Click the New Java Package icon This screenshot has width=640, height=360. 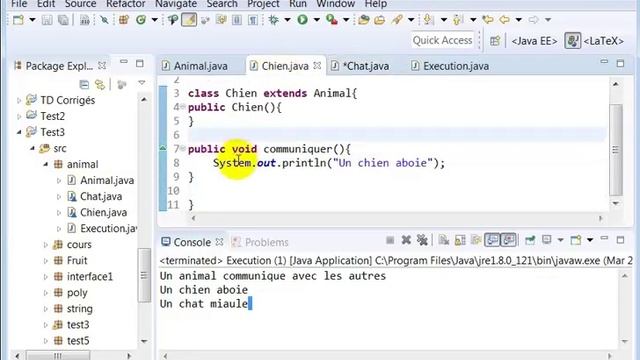tap(124, 20)
